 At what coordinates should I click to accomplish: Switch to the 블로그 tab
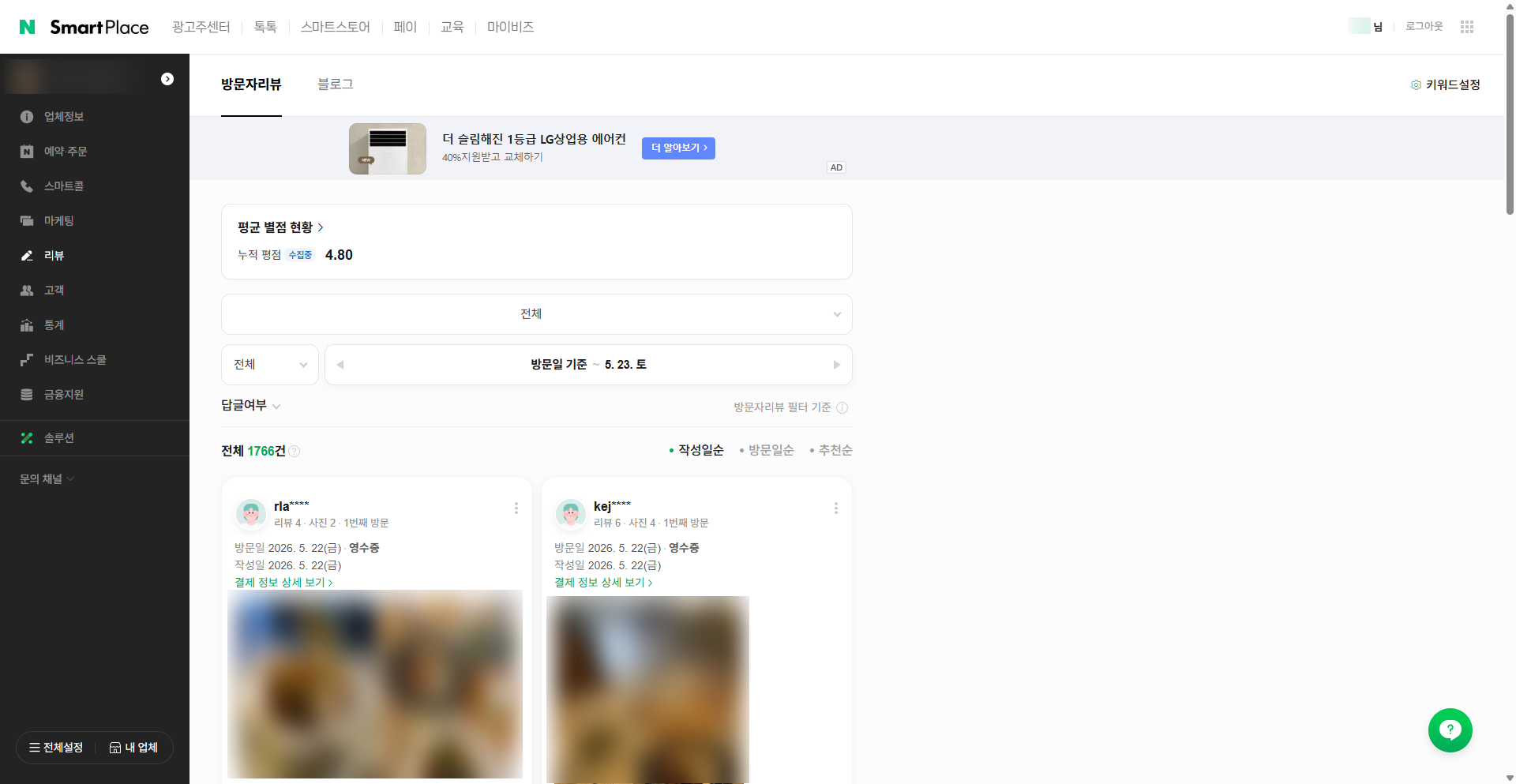tap(336, 84)
